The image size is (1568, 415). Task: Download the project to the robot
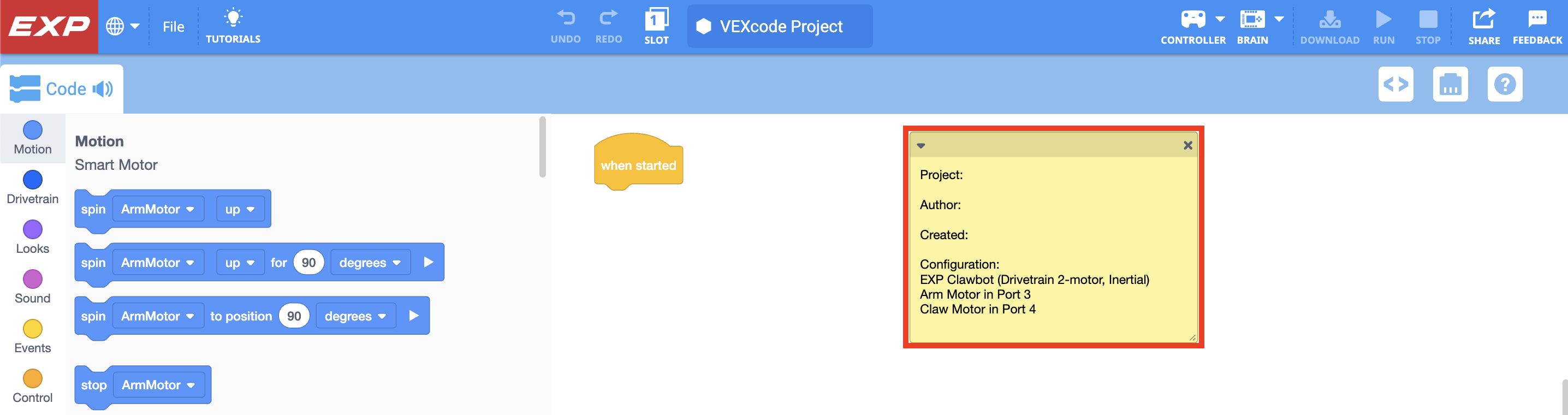click(1330, 21)
